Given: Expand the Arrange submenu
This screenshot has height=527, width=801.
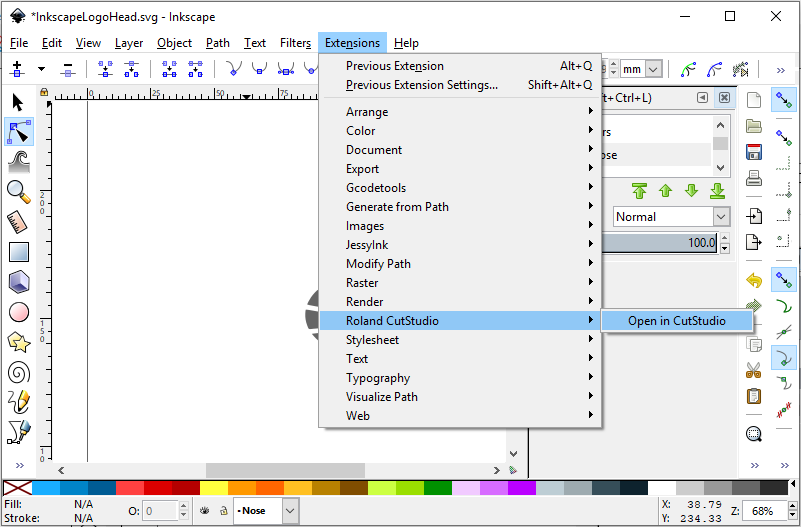Looking at the screenshot, I should pyautogui.click(x=460, y=112).
